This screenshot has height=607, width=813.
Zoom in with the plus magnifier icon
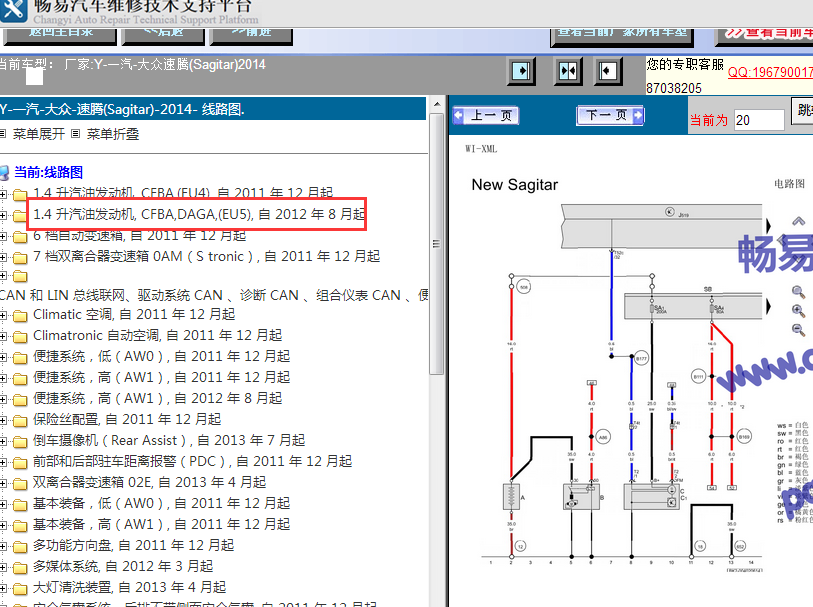[x=798, y=310]
